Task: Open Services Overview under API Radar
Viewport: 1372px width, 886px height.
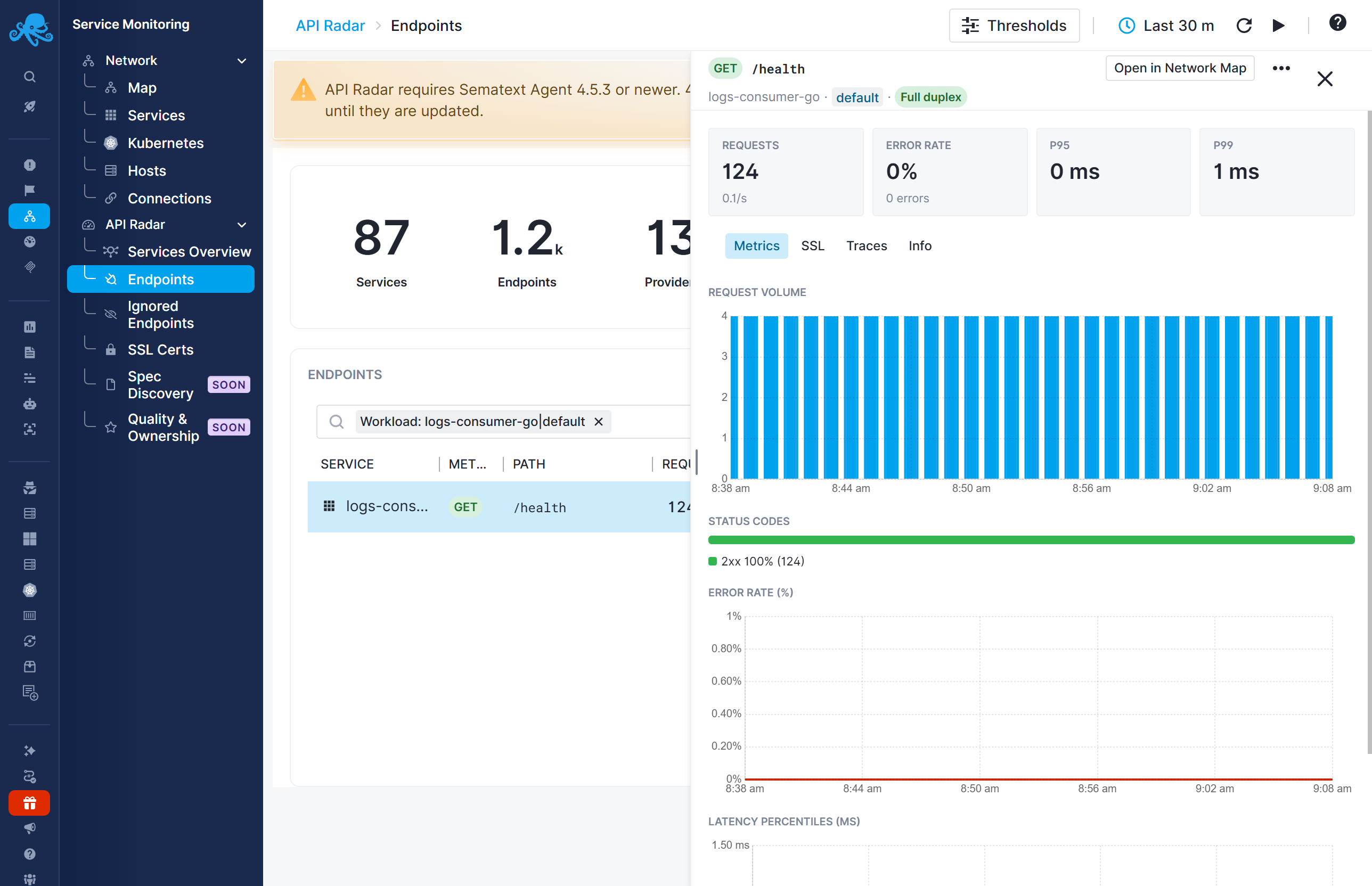Action: pyautogui.click(x=189, y=251)
